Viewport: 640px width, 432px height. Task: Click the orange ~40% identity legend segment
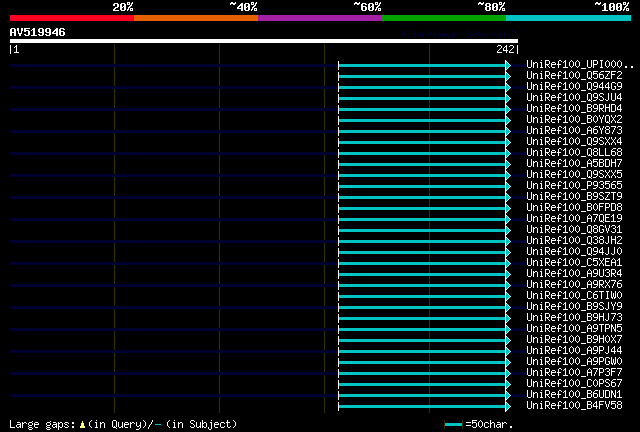196,18
